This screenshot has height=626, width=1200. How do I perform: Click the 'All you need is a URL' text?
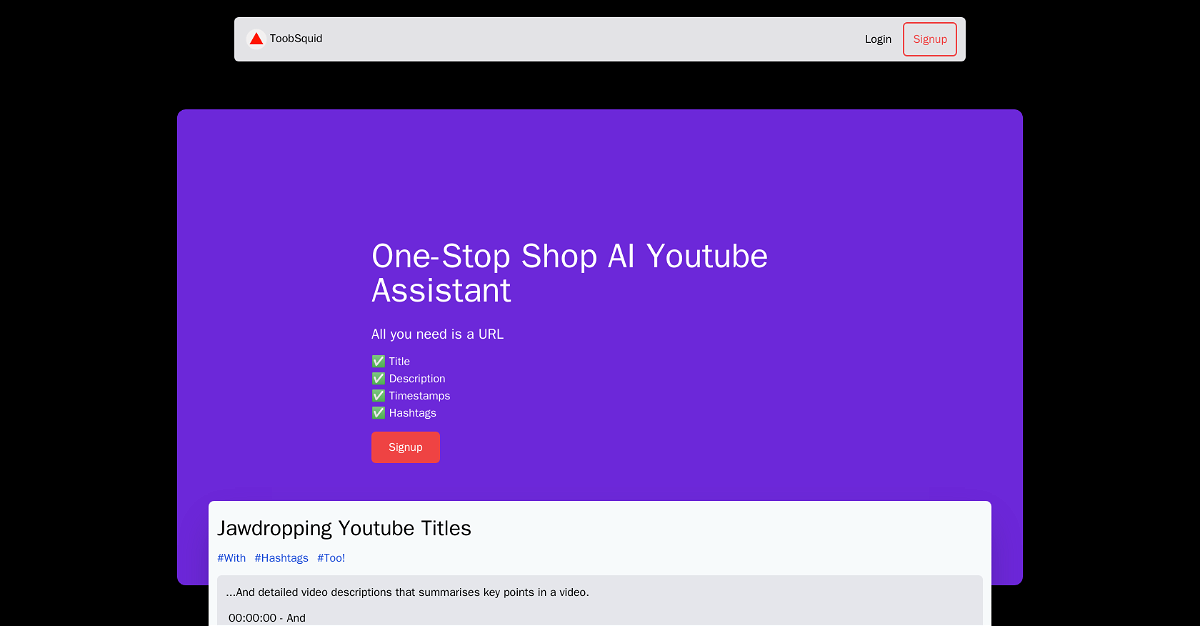click(437, 334)
